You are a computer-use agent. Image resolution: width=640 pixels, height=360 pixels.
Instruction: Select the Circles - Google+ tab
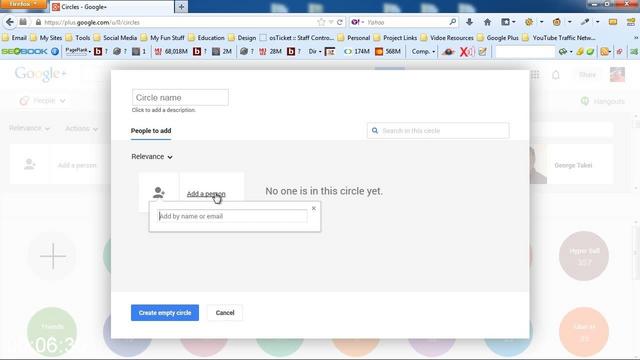(x=112, y=7)
